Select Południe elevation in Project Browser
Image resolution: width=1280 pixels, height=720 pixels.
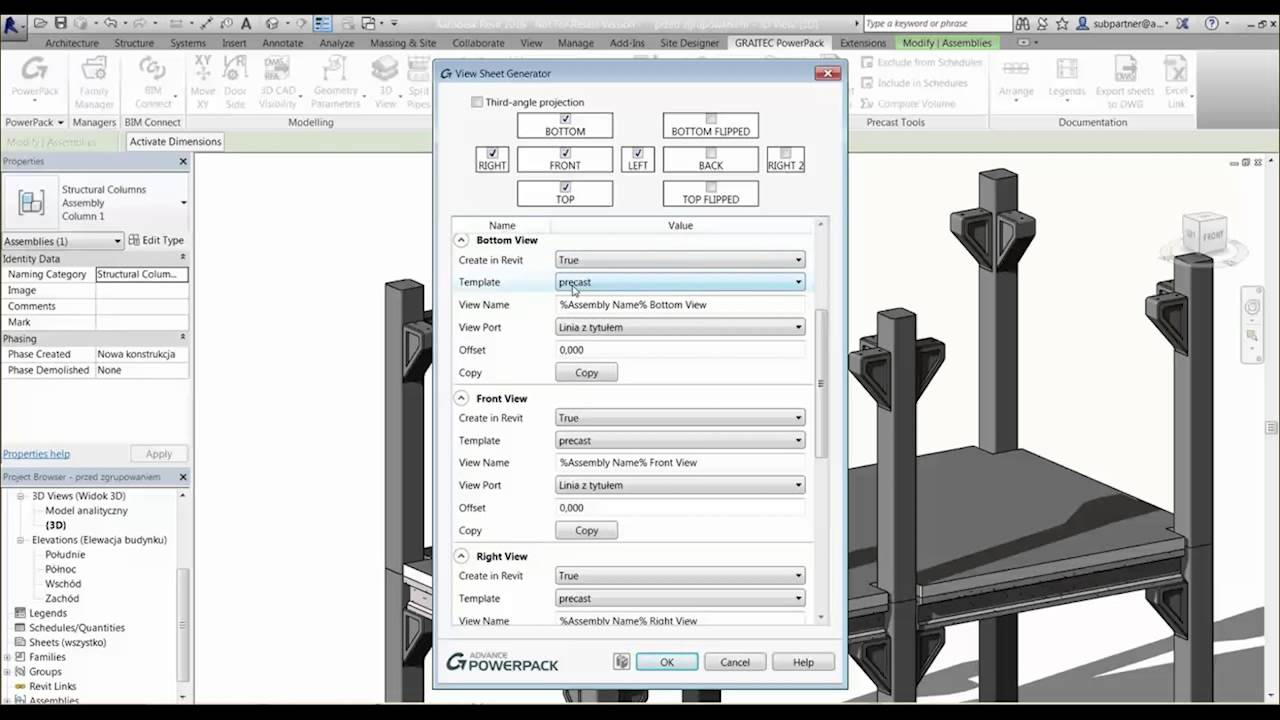click(x=65, y=554)
